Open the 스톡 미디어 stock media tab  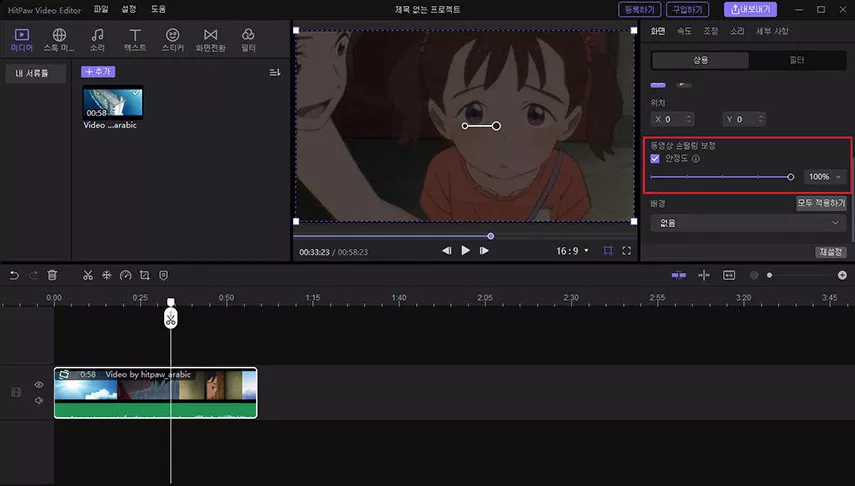point(59,40)
